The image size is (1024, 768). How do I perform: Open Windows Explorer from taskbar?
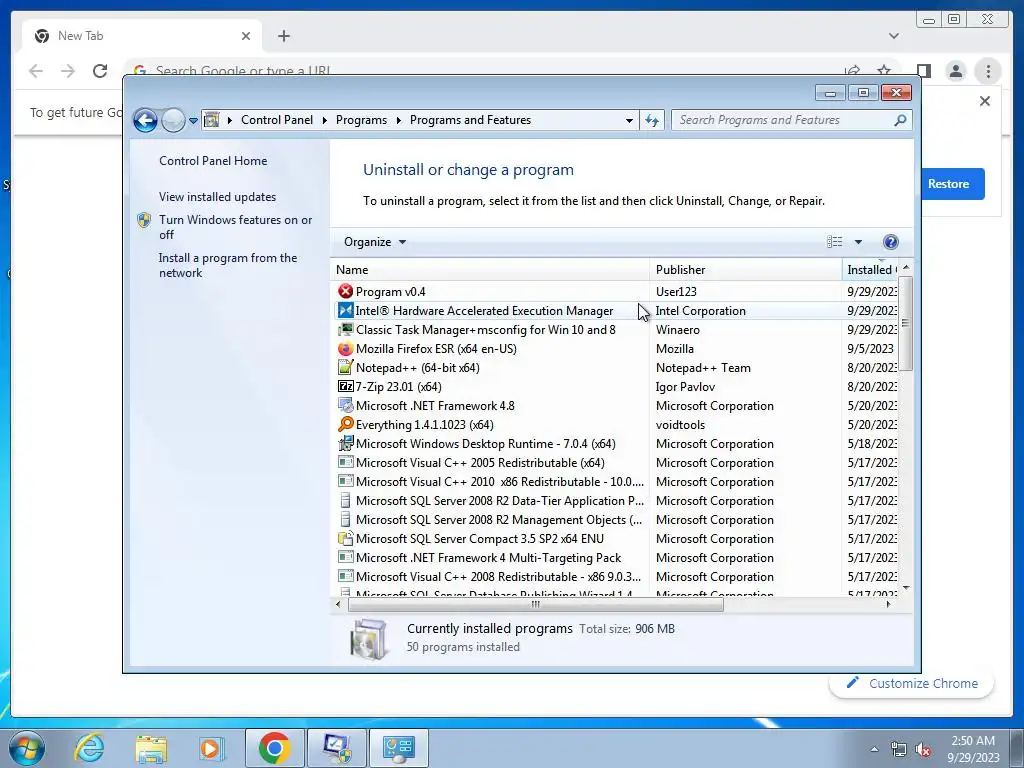click(x=150, y=748)
